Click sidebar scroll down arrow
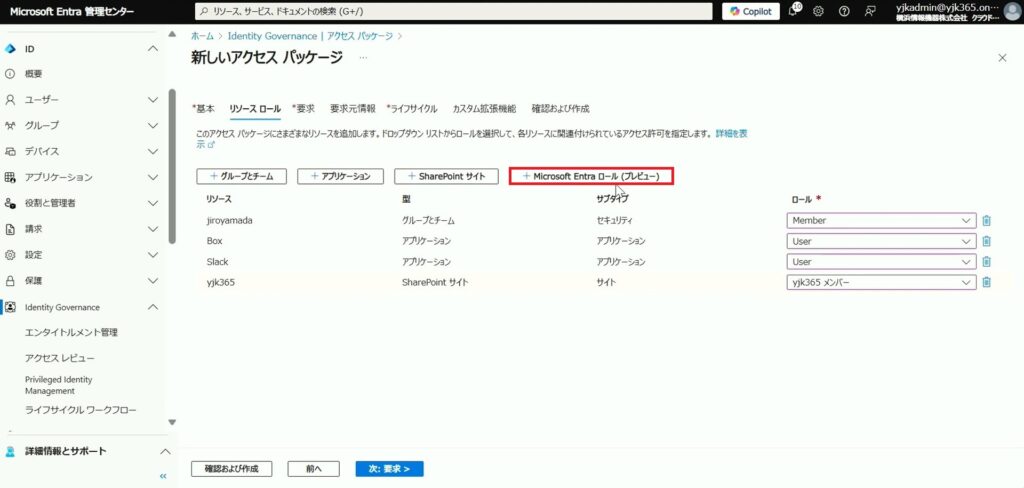 [x=172, y=422]
